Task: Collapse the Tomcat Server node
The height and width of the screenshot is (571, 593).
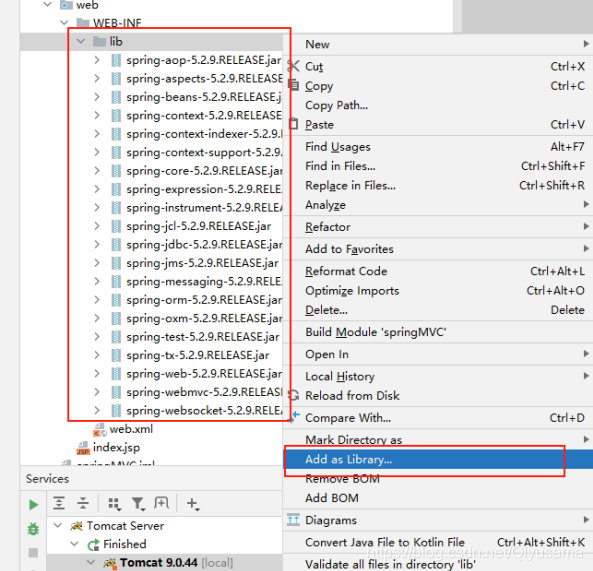Action: pos(58,526)
